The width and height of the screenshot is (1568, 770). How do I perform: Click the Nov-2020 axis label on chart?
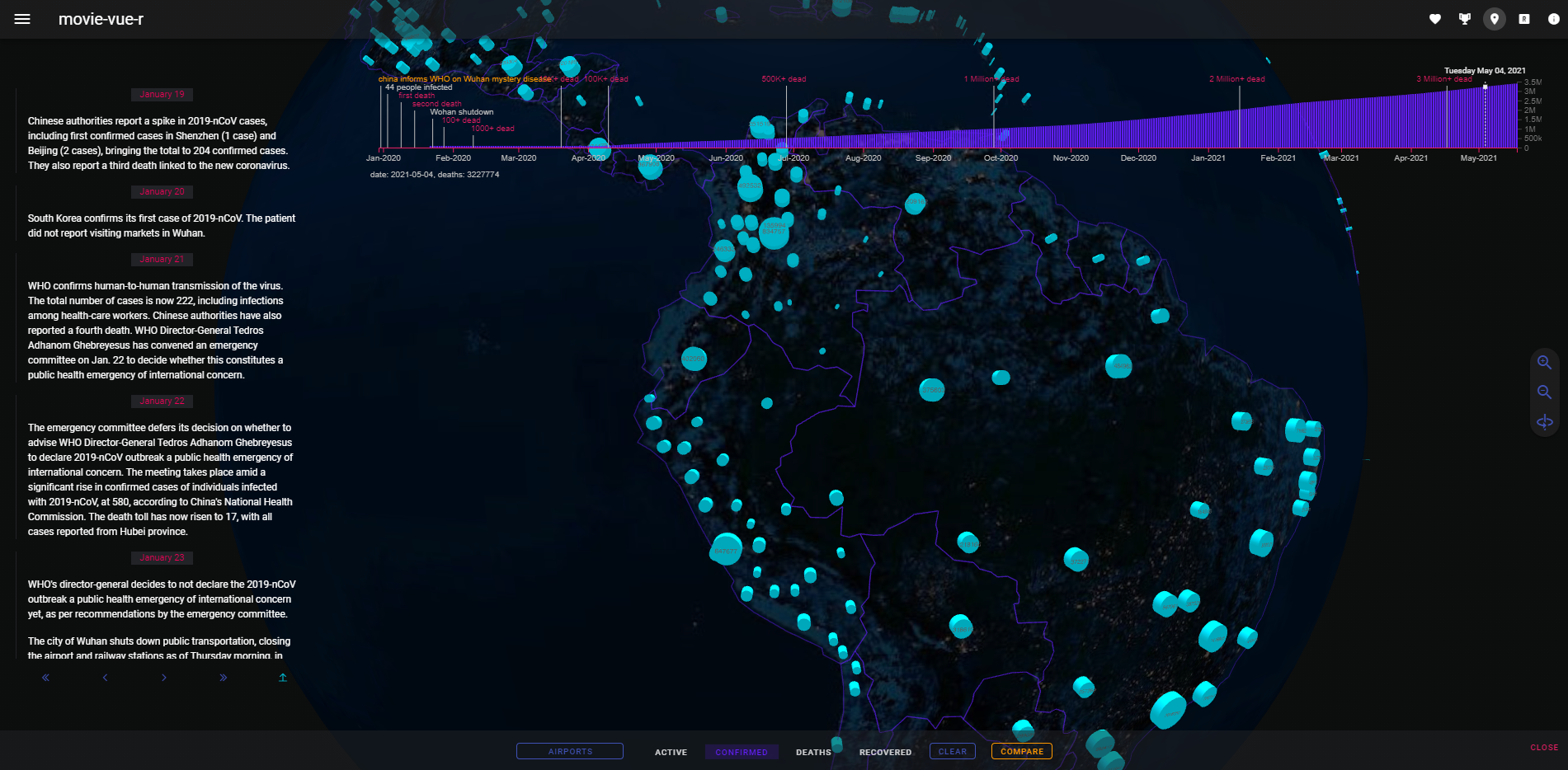click(1071, 157)
